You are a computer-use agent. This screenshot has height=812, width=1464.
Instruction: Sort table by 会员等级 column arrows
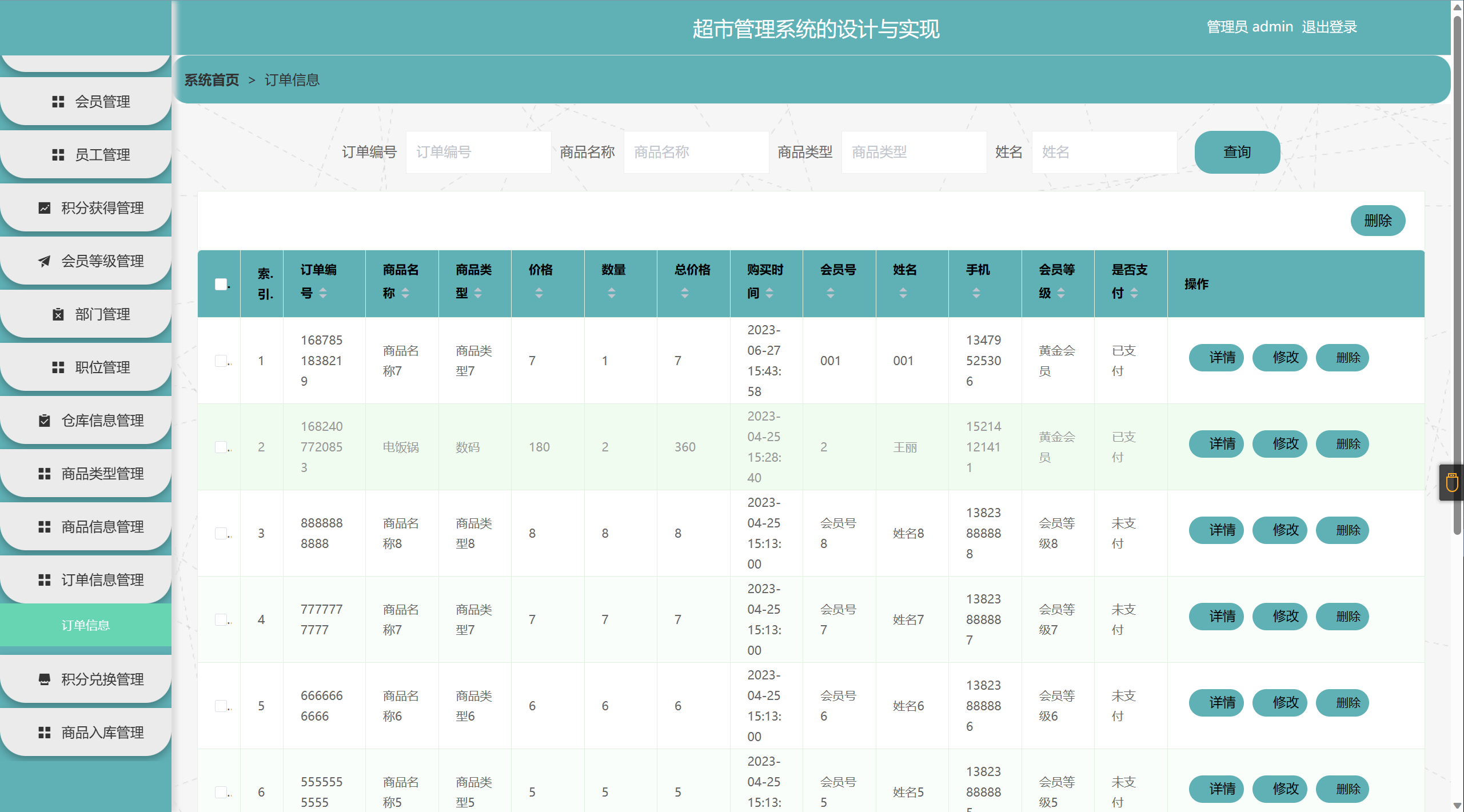pyautogui.click(x=1061, y=293)
